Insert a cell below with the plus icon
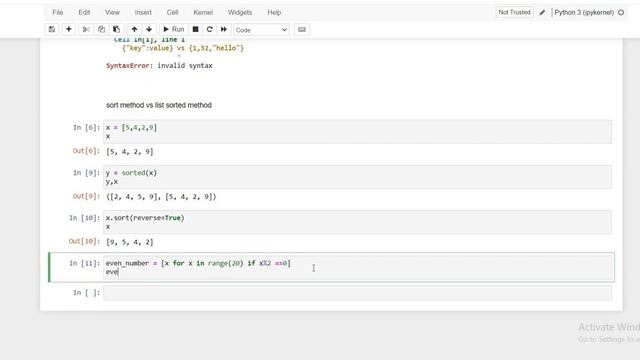This screenshot has height=360, width=640. point(69,29)
